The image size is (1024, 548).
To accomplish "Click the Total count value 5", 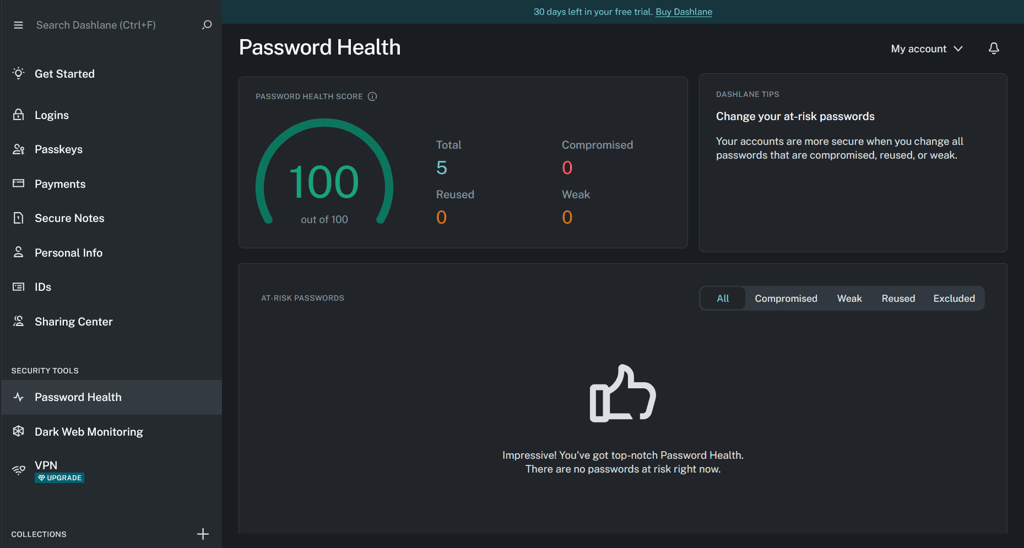I will pos(441,168).
